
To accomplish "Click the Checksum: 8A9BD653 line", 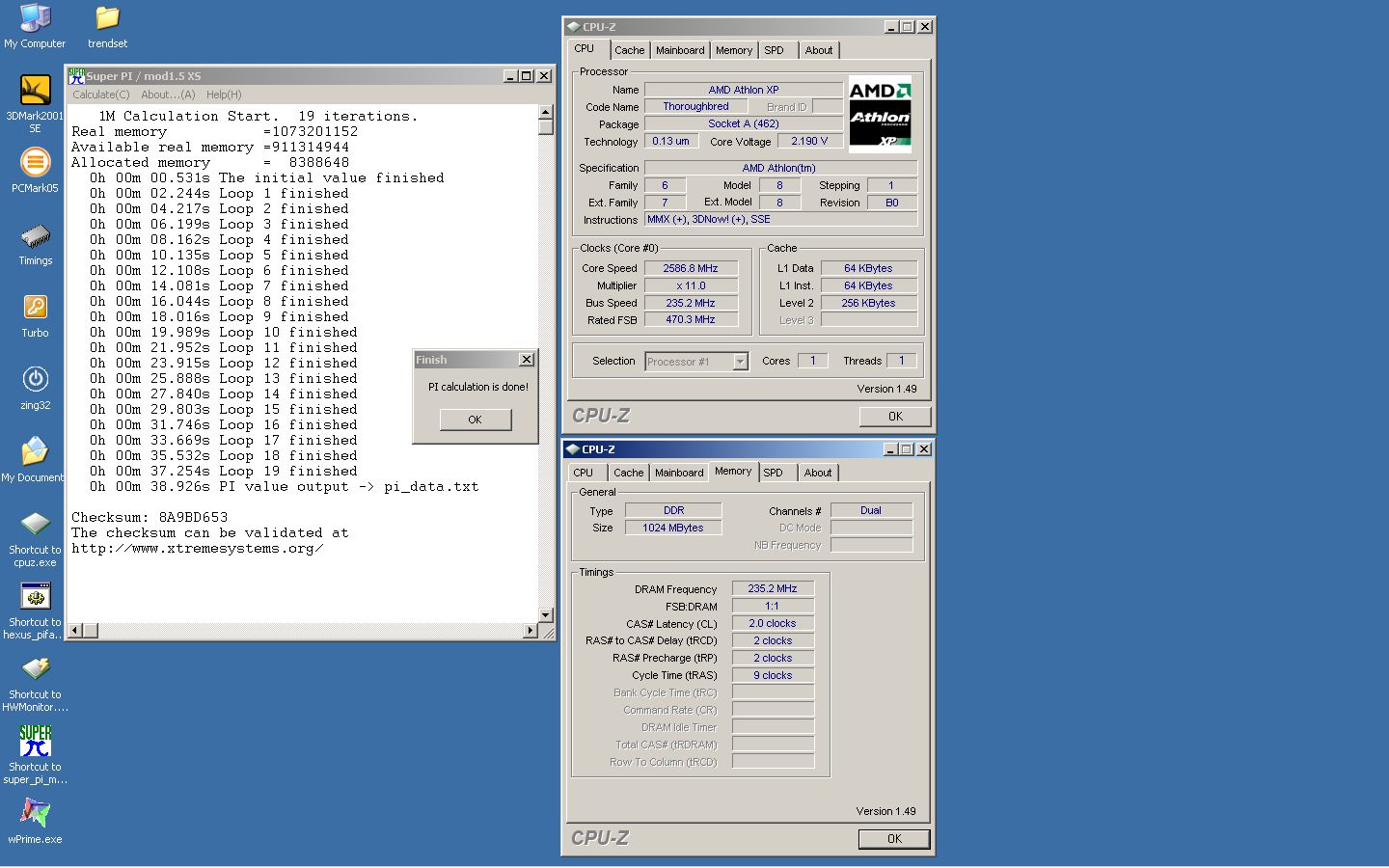I will pos(150,517).
